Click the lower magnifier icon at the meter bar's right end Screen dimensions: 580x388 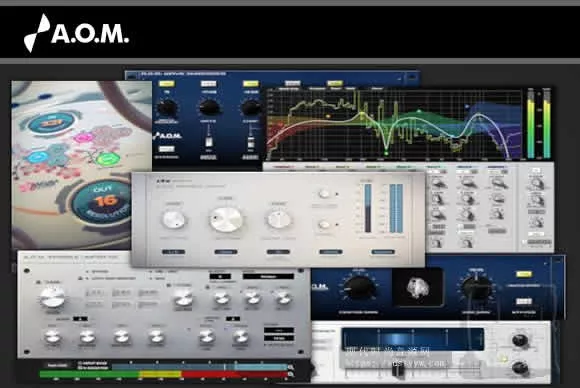coord(291,374)
